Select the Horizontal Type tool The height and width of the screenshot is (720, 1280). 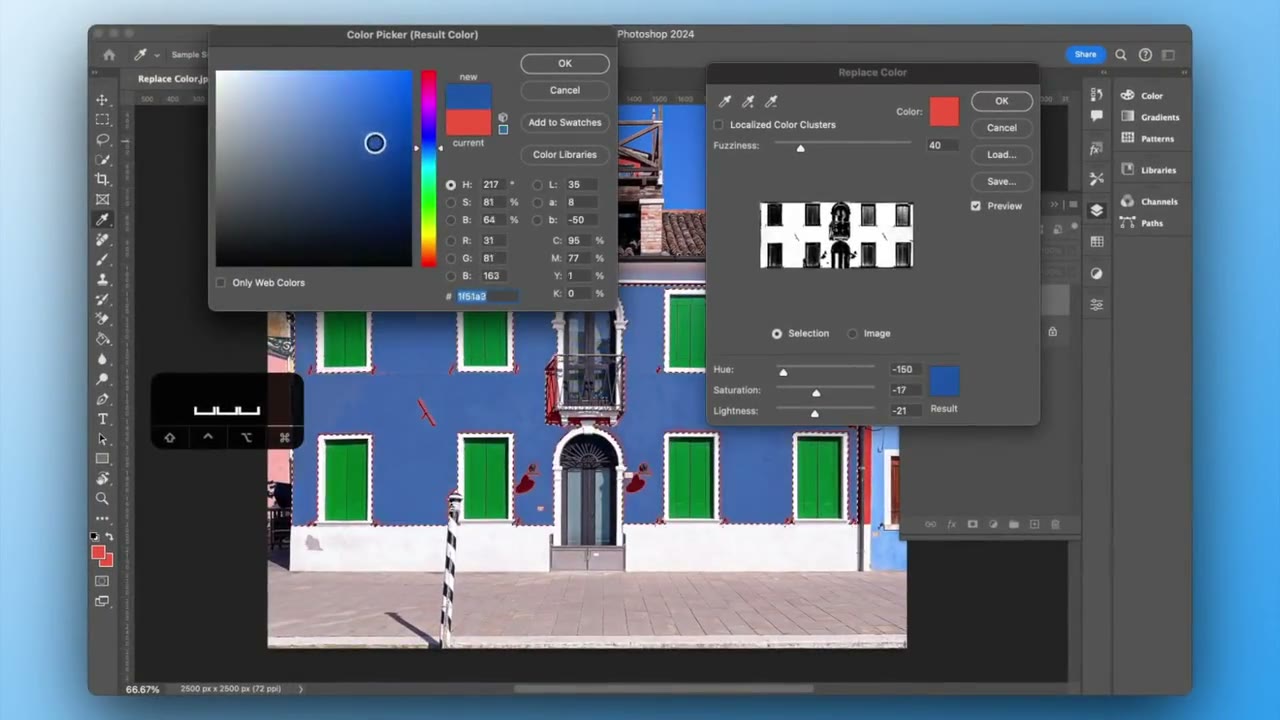pyautogui.click(x=102, y=419)
